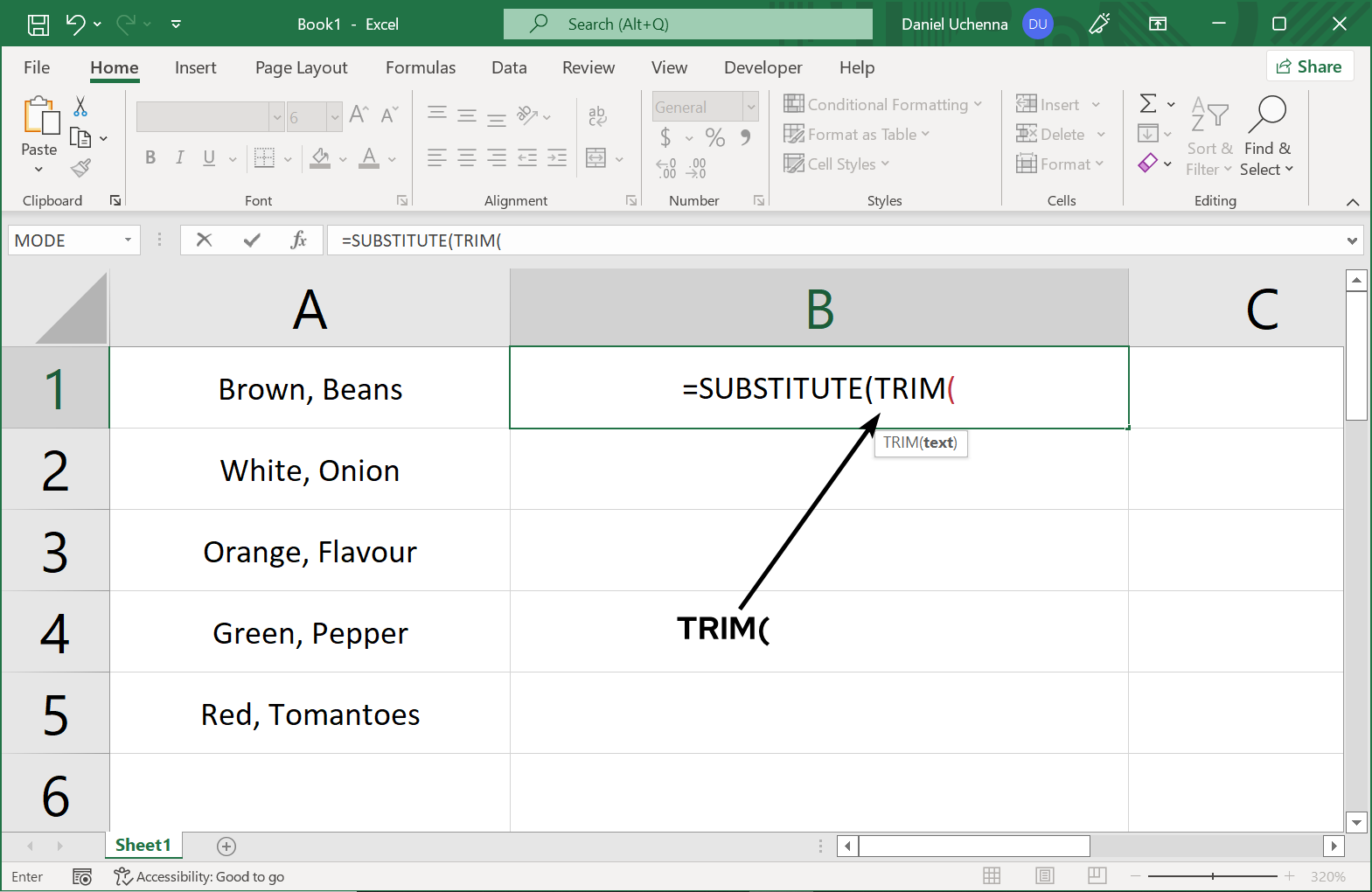Image resolution: width=1372 pixels, height=892 pixels.
Task: Cancel formula entry with X icon
Action: (204, 240)
